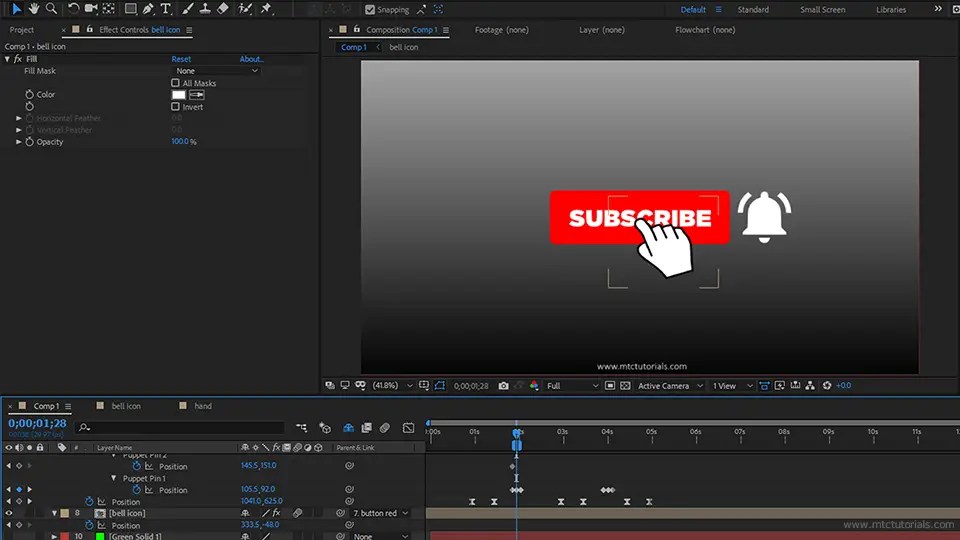Toggle the Opacity property stopwatch

(x=29, y=141)
